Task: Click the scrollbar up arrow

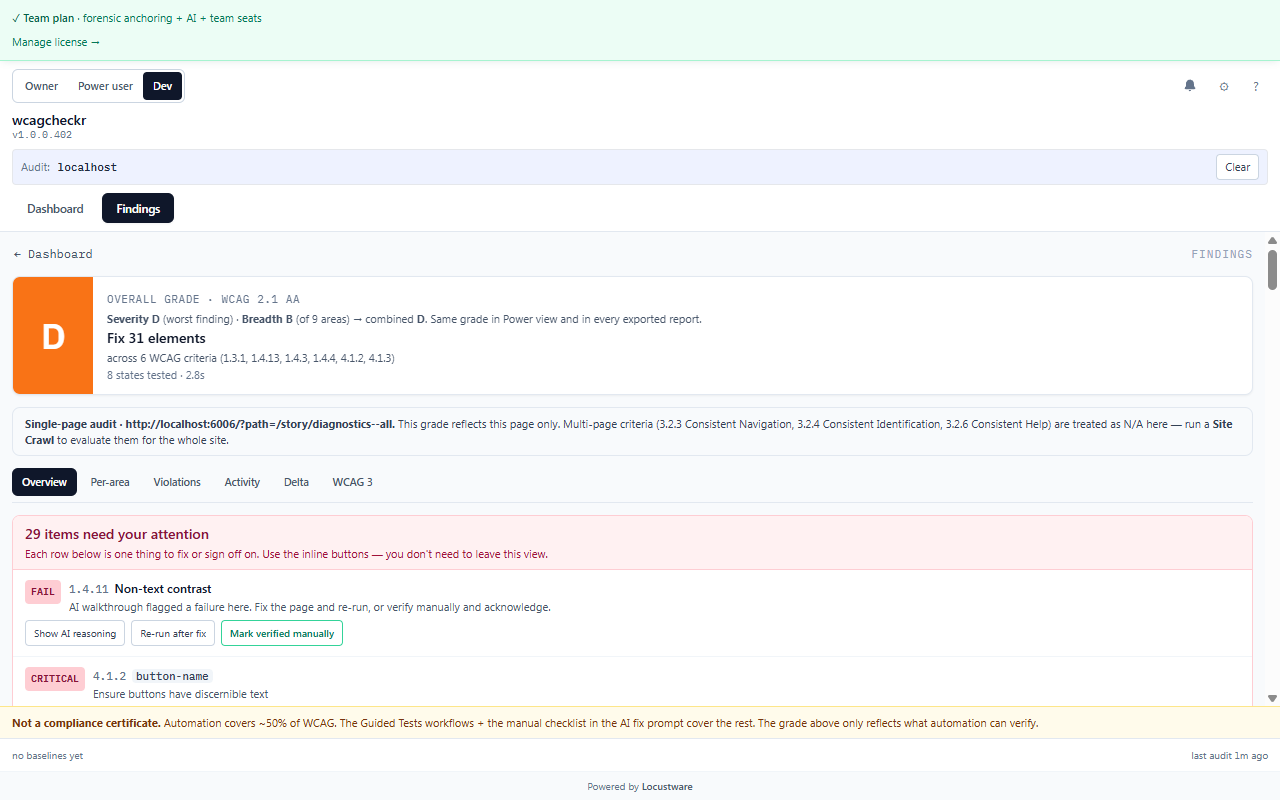Action: 1272,241
